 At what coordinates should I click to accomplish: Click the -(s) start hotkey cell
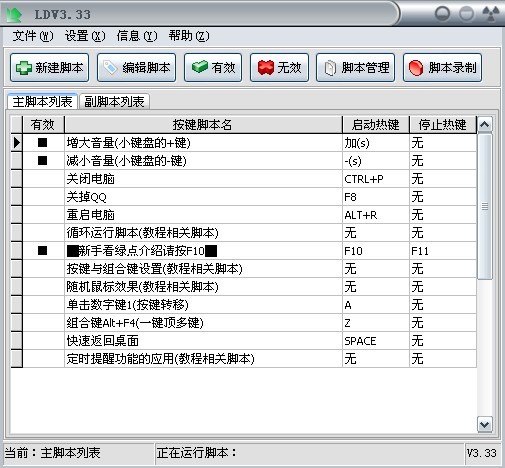tap(376, 161)
